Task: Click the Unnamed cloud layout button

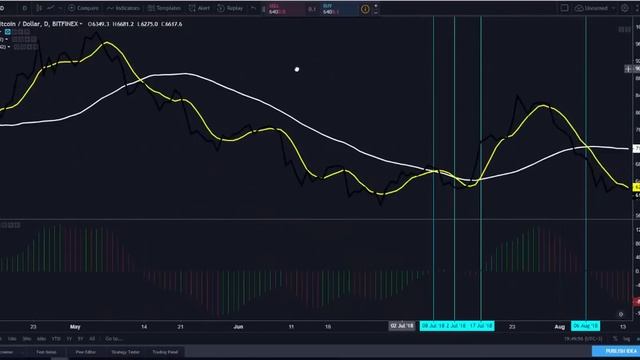Action: point(591,8)
